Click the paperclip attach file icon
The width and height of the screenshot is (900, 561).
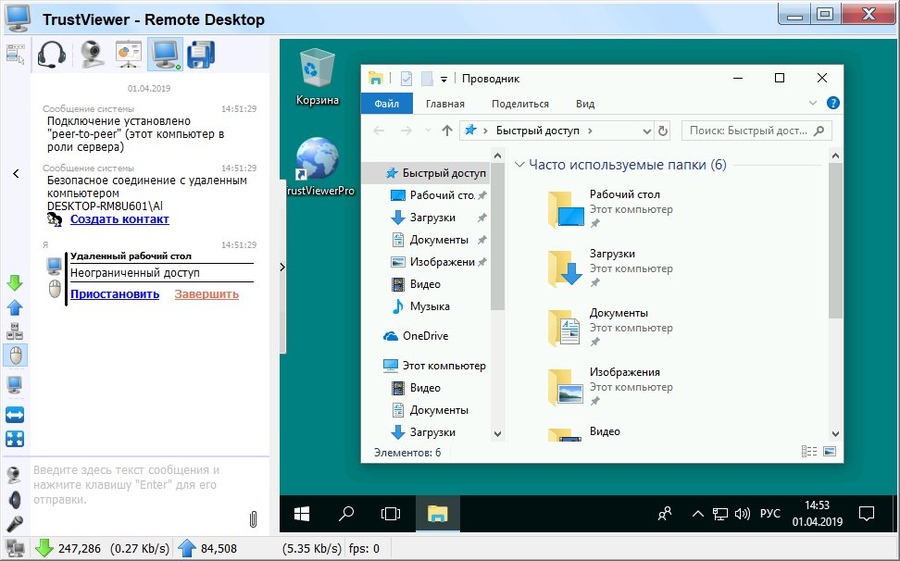pos(253,519)
